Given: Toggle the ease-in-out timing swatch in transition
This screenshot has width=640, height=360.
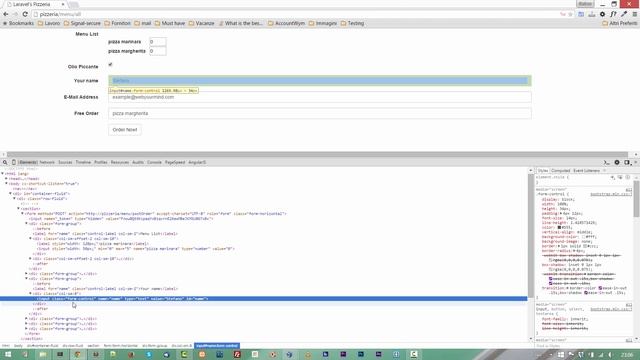Looking at the screenshot, I should tap(600, 288).
